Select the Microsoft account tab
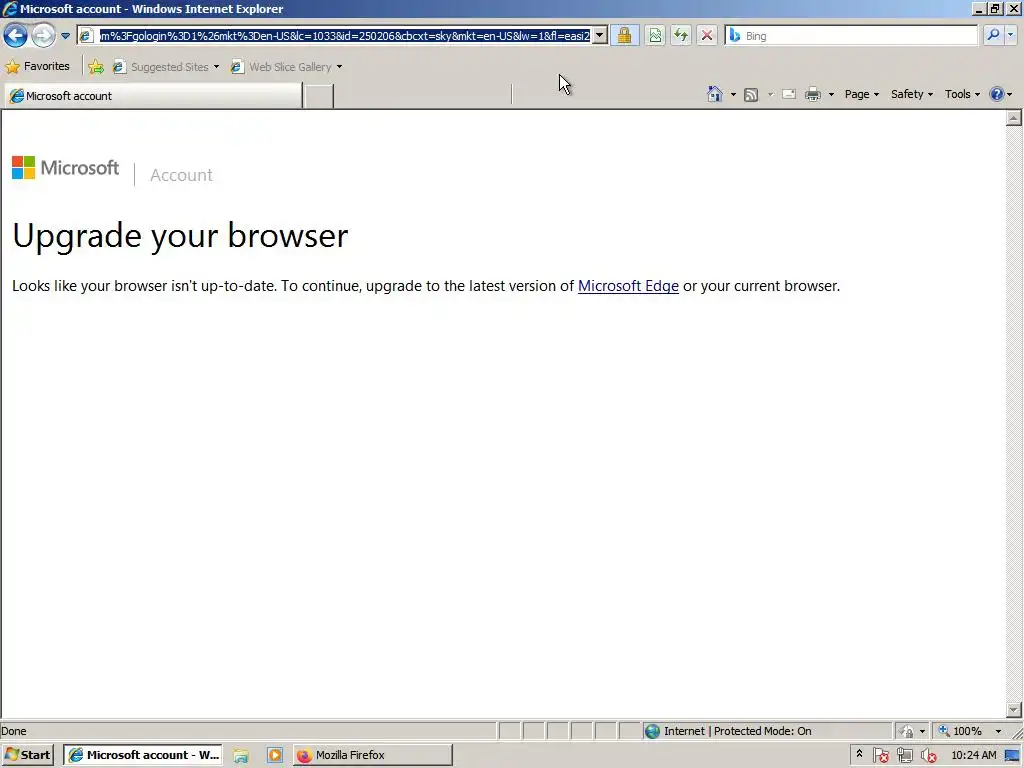This screenshot has height=768, width=1024. (x=153, y=96)
